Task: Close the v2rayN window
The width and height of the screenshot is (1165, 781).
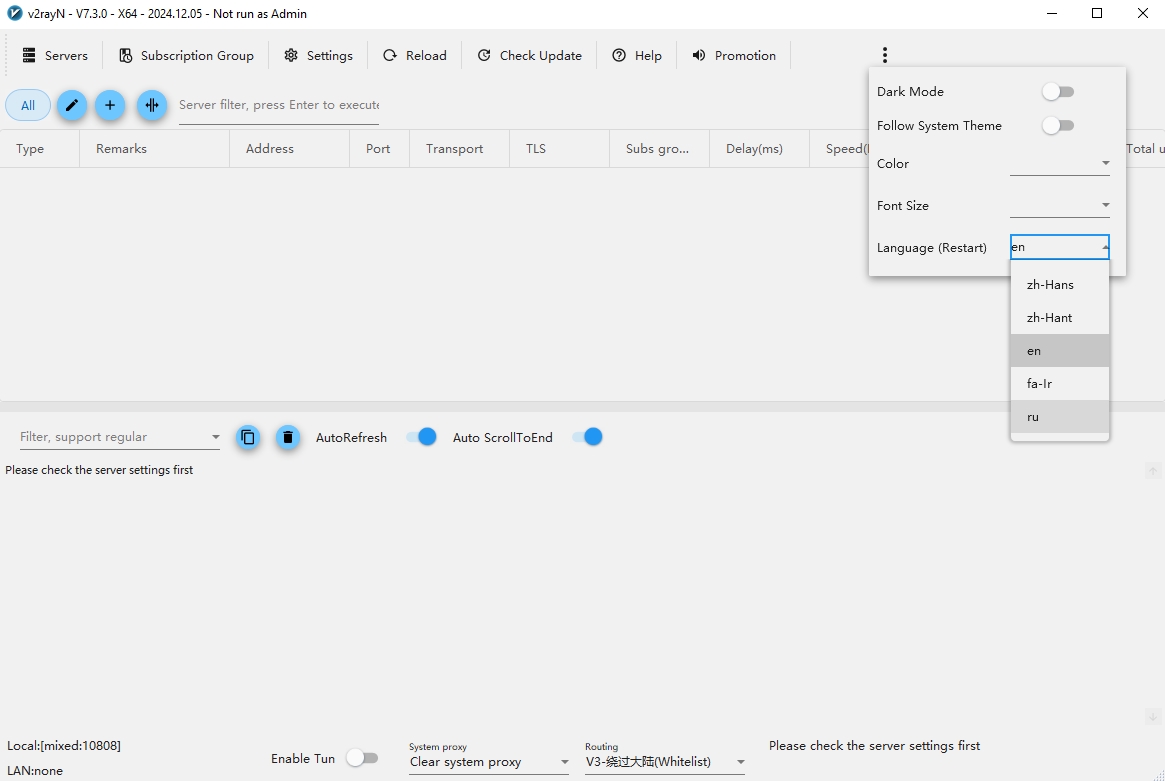Action: pyautogui.click(x=1143, y=13)
